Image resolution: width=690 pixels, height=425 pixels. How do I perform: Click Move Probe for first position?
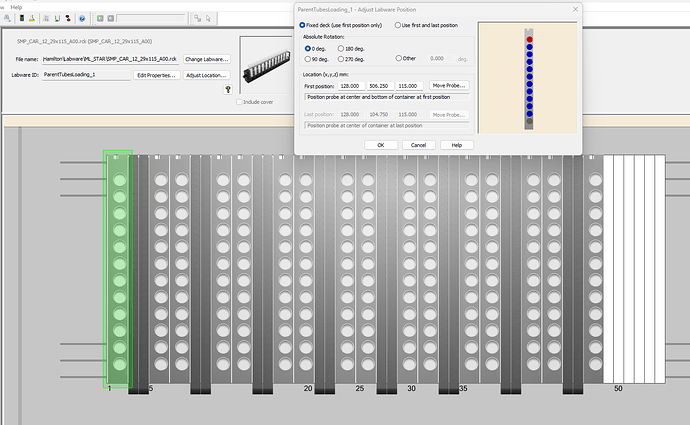pos(449,85)
